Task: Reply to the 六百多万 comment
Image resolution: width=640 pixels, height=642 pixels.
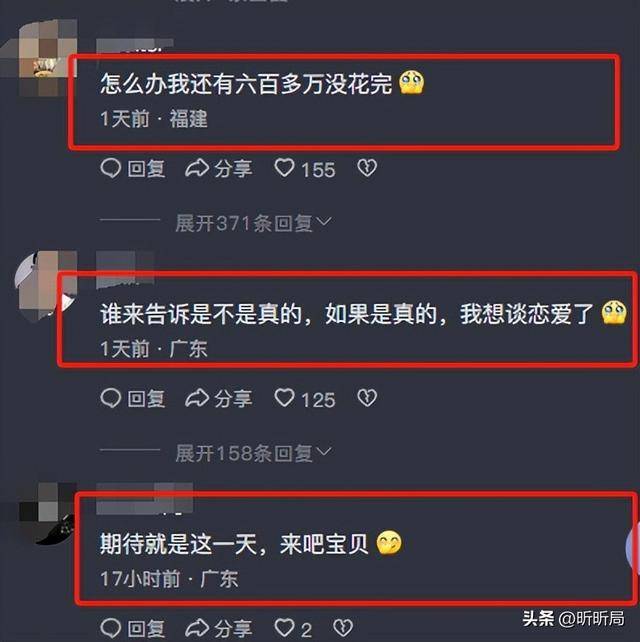Action: coord(133,169)
